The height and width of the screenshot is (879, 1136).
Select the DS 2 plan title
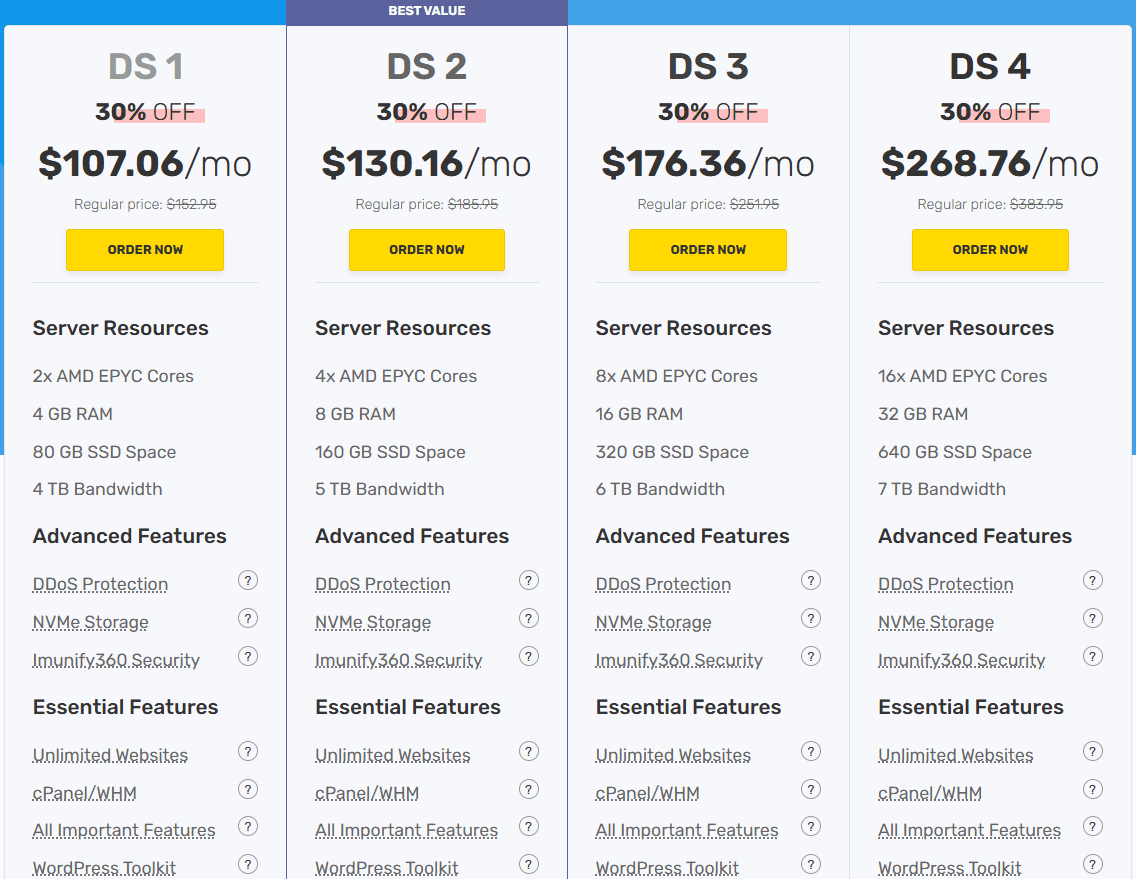pos(427,67)
